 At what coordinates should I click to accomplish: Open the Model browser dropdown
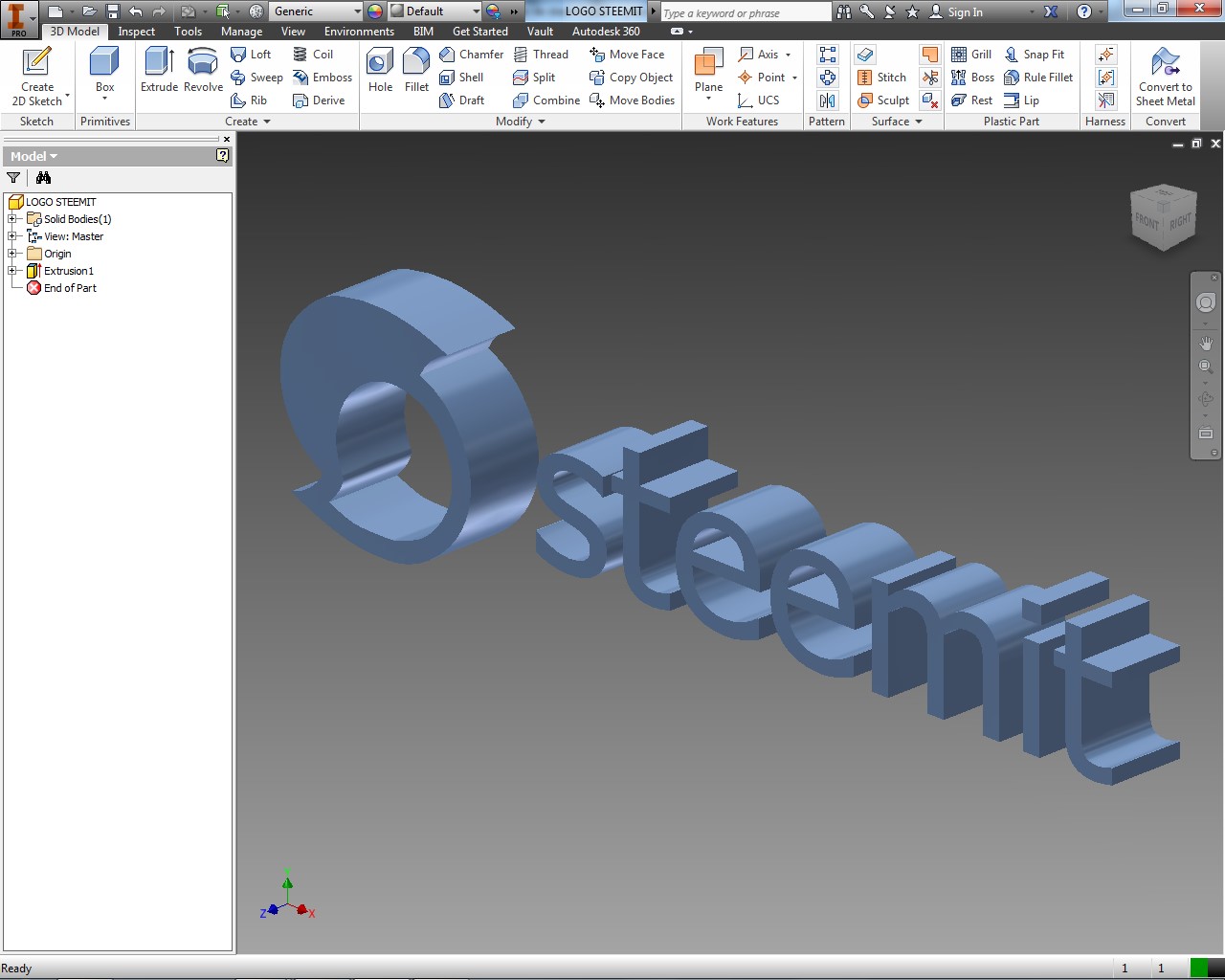[34, 156]
